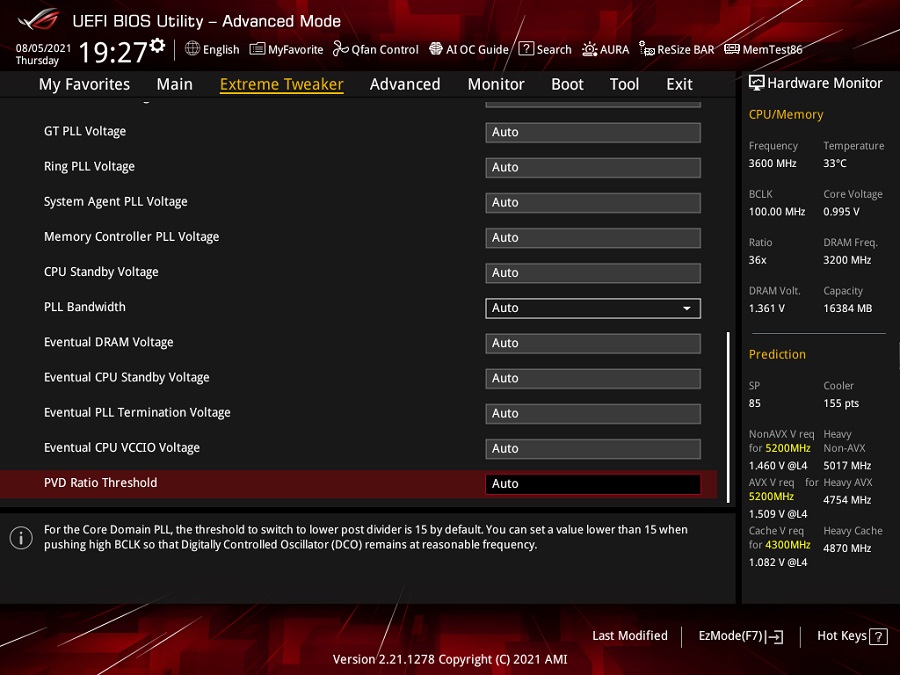Click the CPU Standby Voltage label

[101, 272]
